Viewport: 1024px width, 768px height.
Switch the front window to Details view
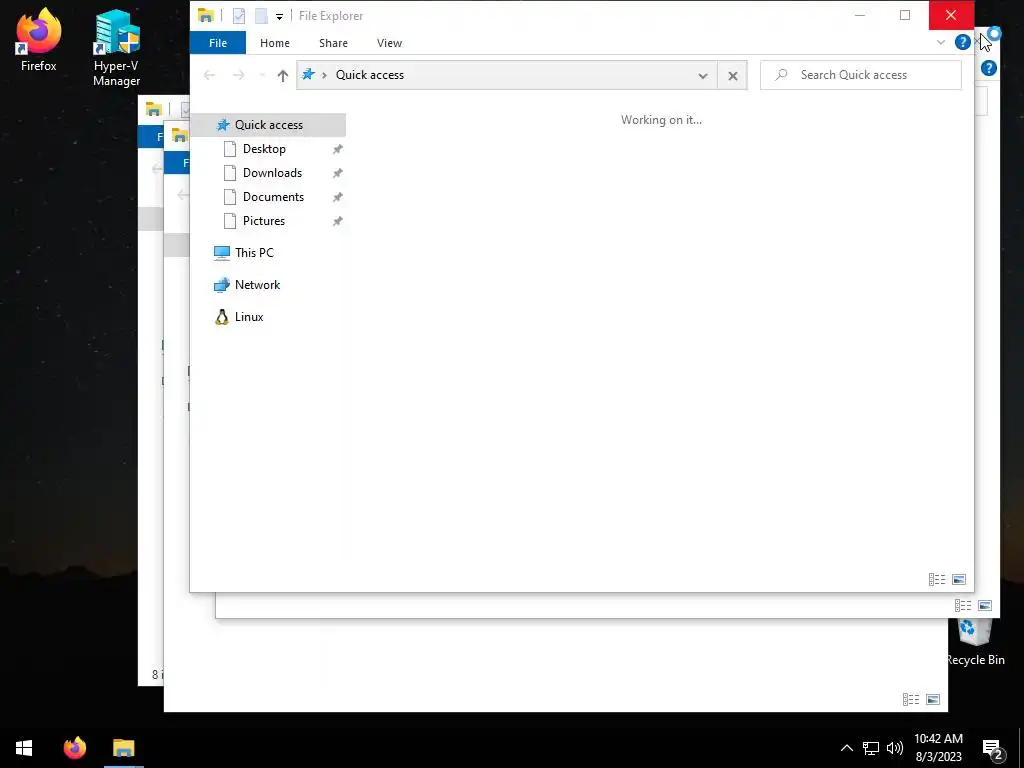[x=936, y=579]
